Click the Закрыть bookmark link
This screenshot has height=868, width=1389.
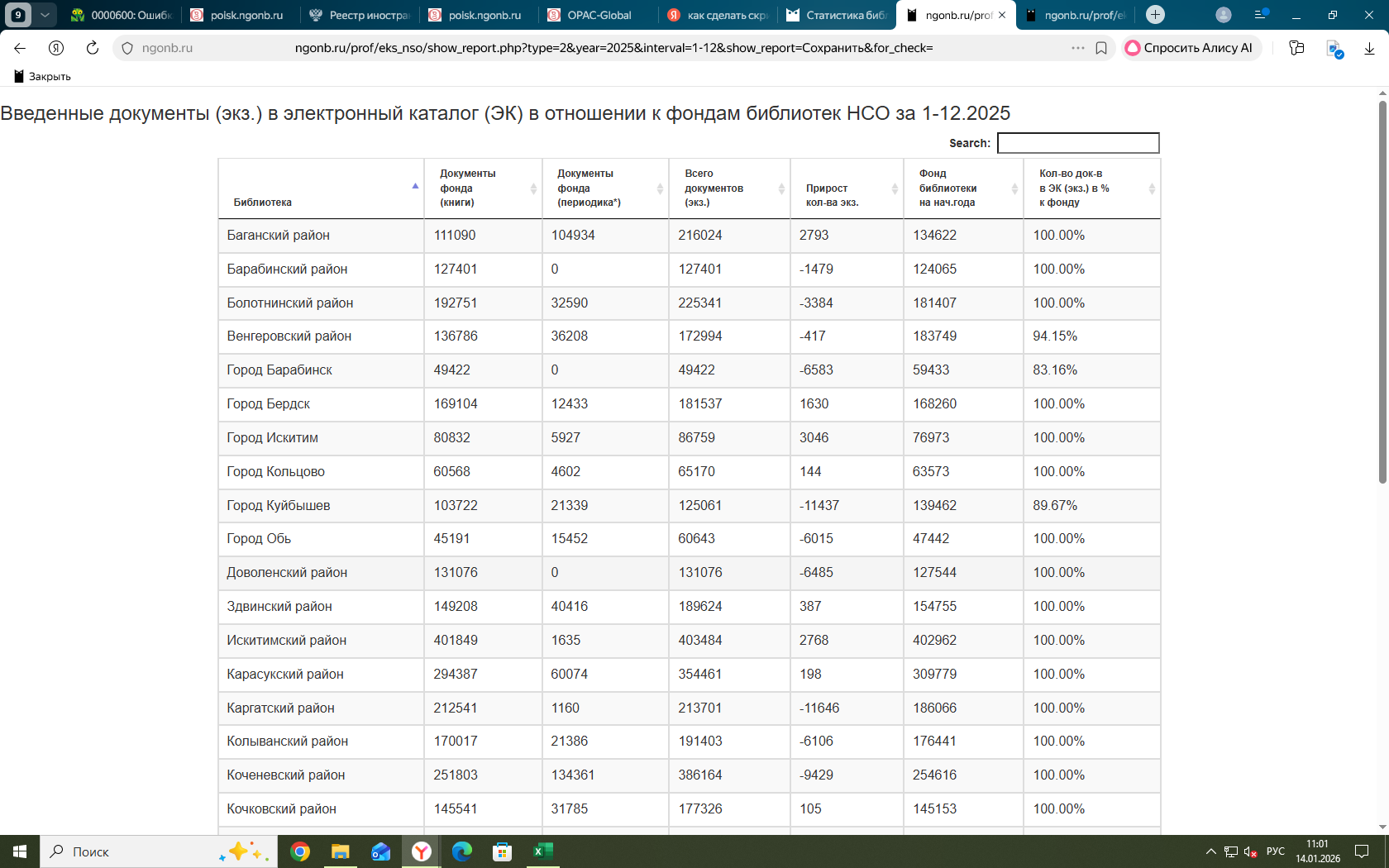coord(43,76)
